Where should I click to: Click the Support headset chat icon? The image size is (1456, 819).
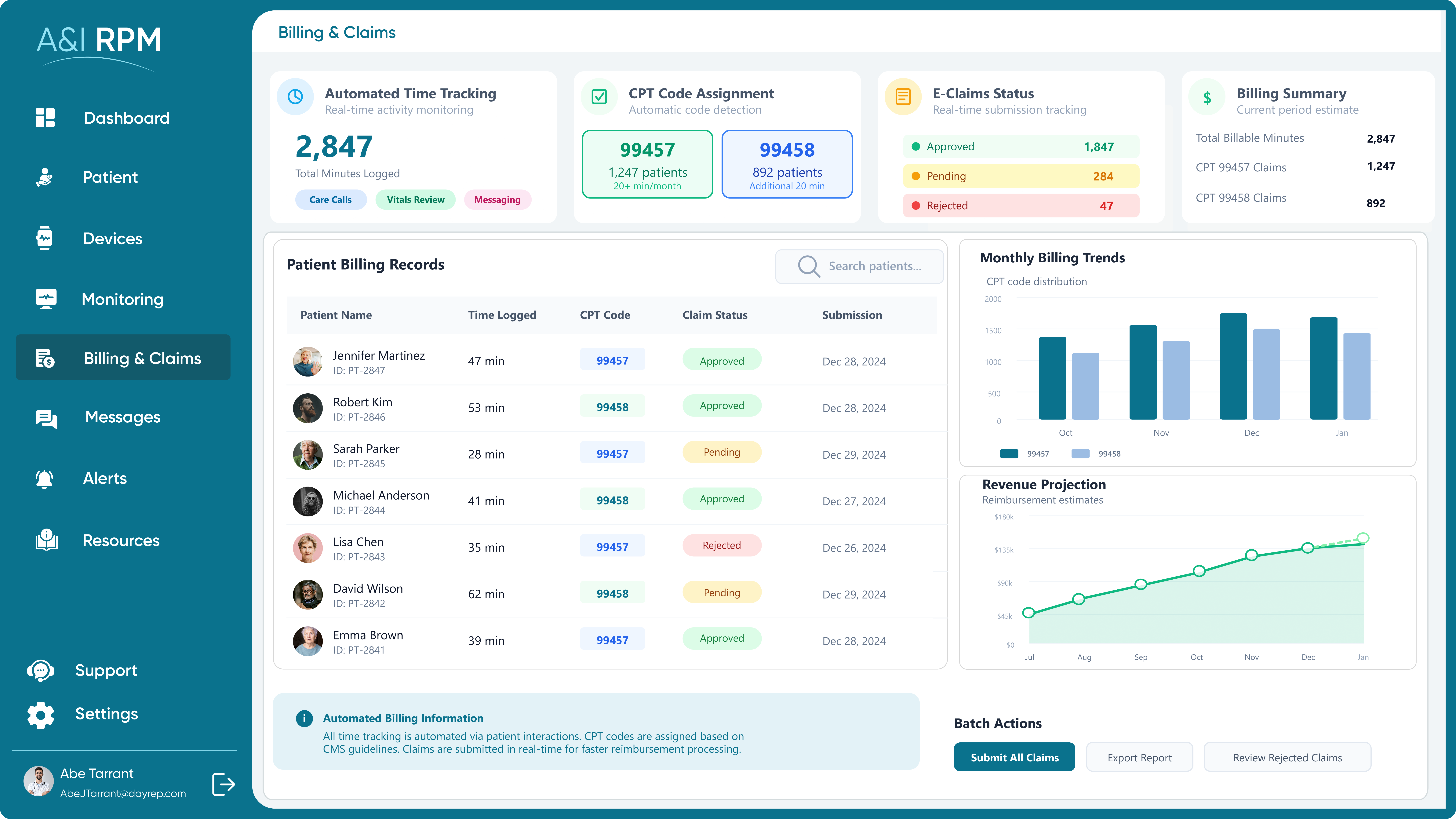pos(41,670)
